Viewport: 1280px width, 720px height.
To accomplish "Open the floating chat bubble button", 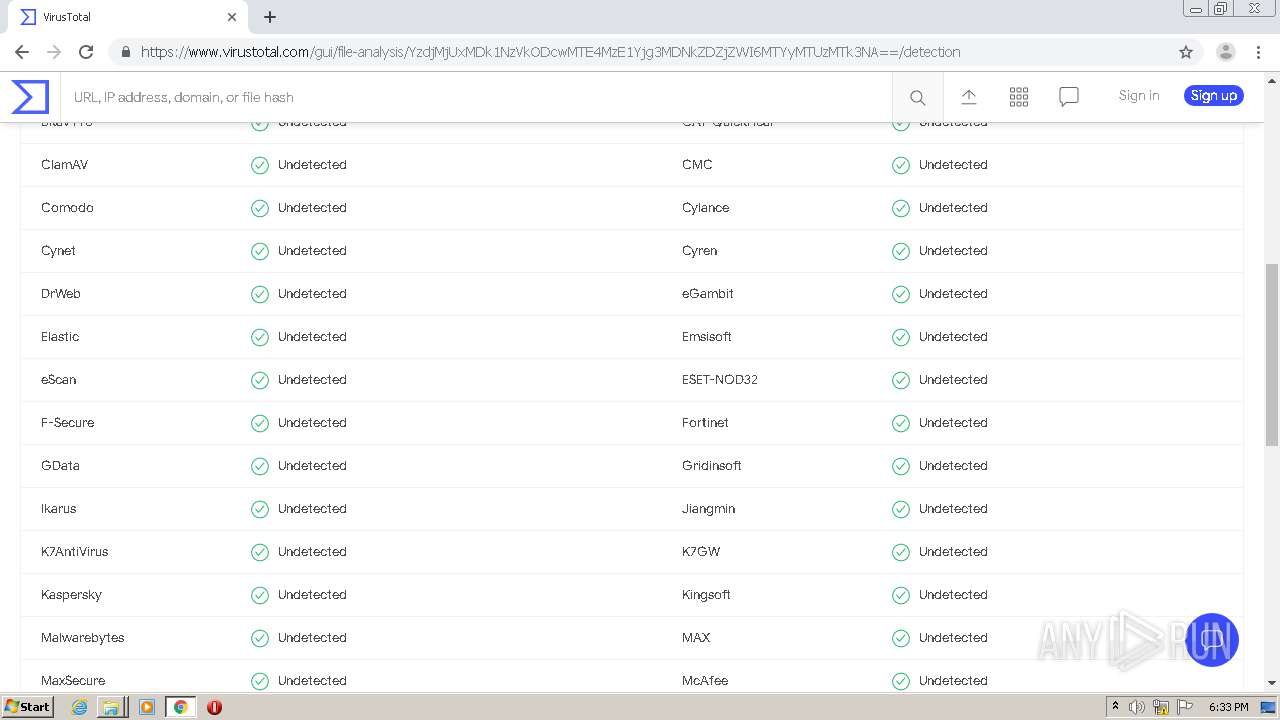I will pos(1212,640).
